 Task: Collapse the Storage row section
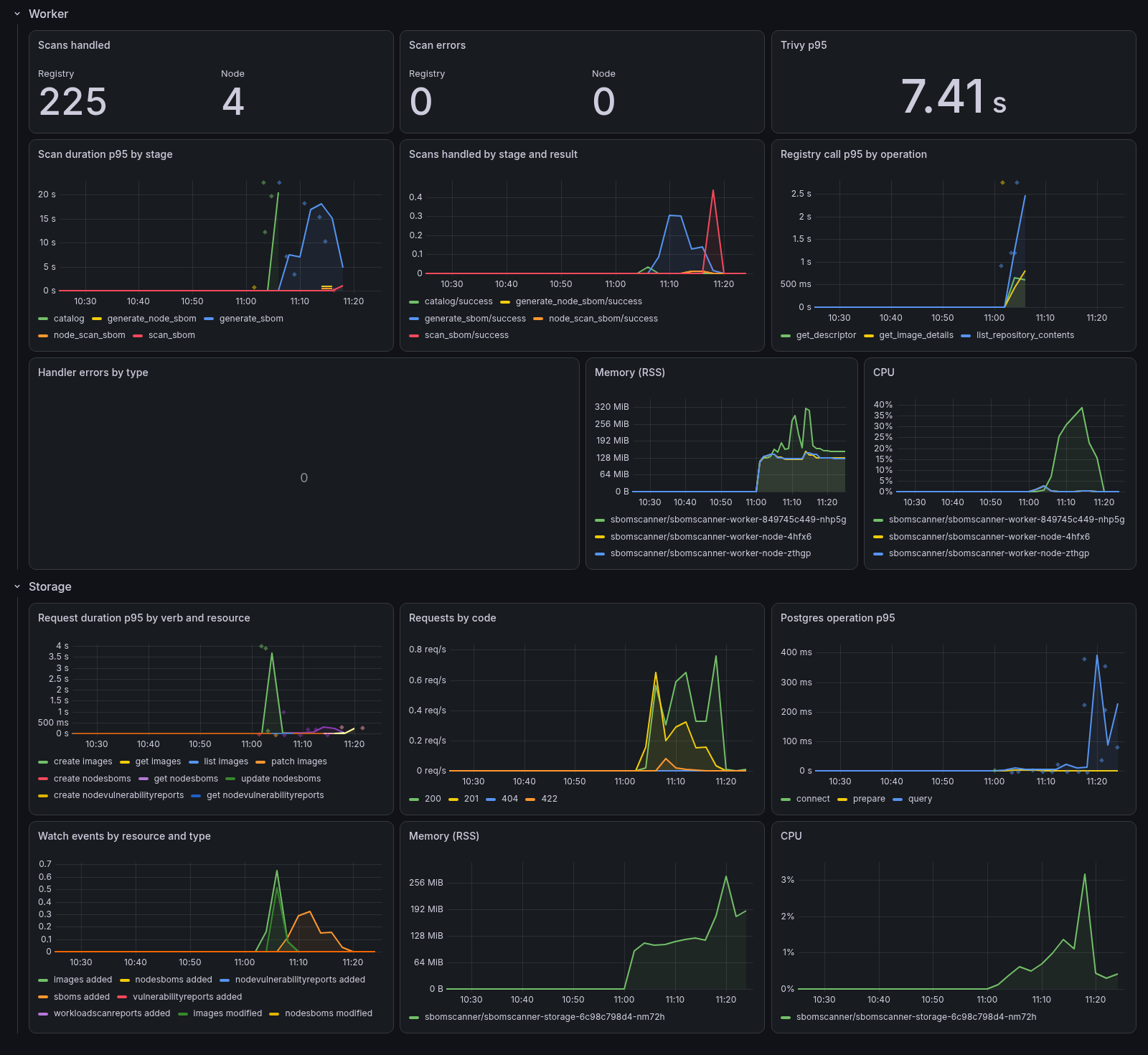(17, 586)
